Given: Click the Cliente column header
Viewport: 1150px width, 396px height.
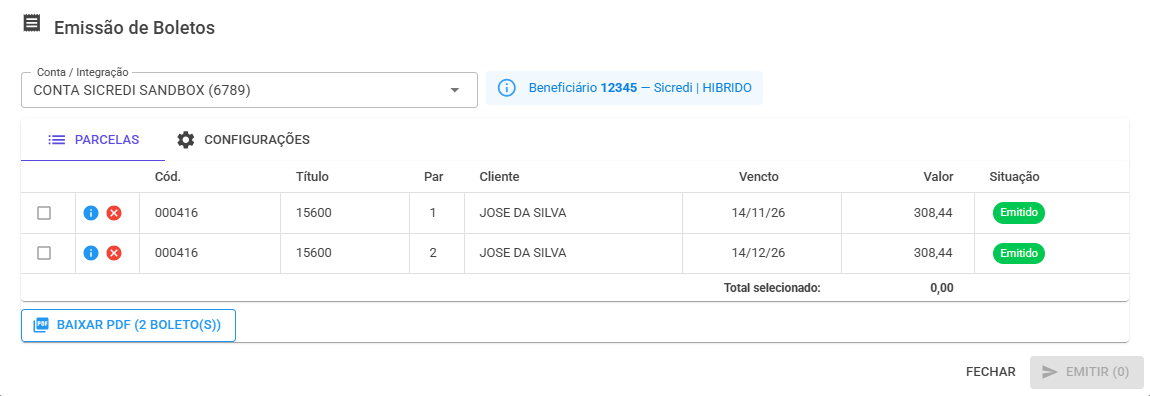Looking at the screenshot, I should pyautogui.click(x=499, y=177).
